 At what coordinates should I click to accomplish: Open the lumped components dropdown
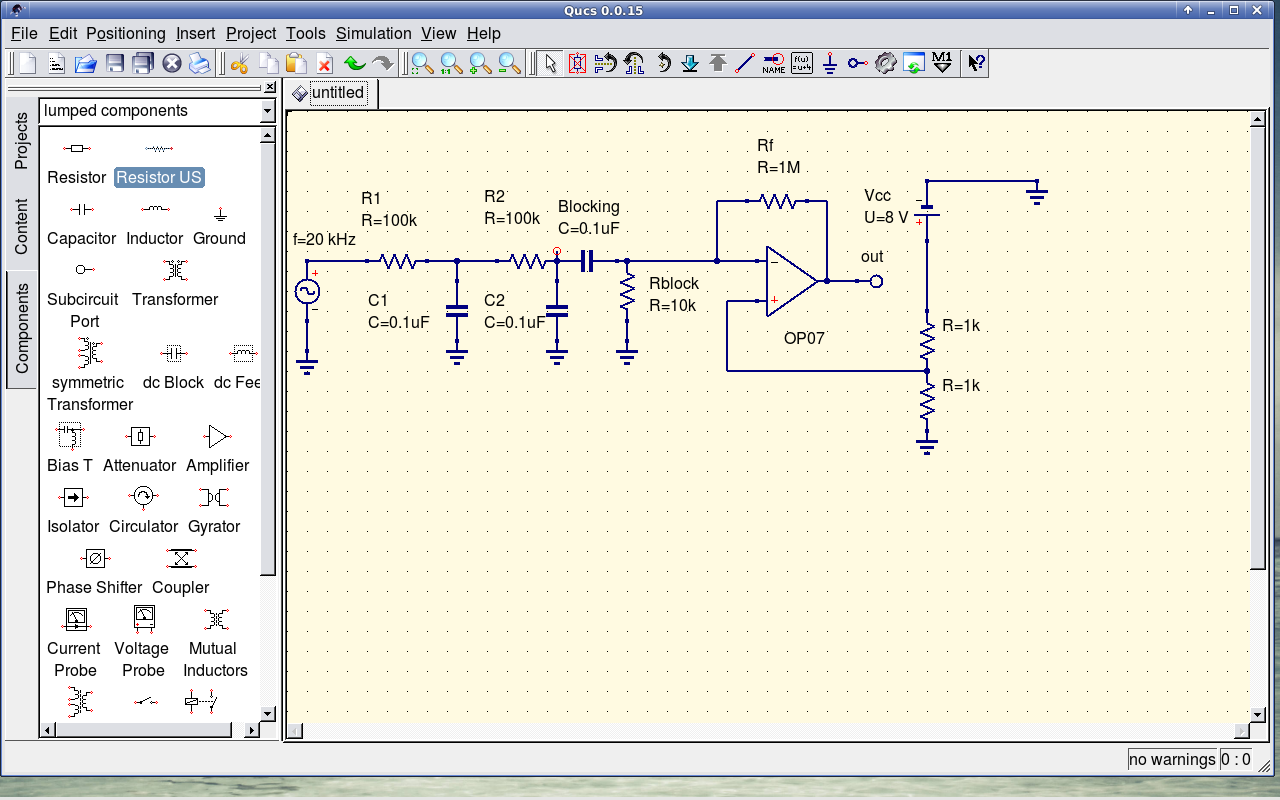267,111
